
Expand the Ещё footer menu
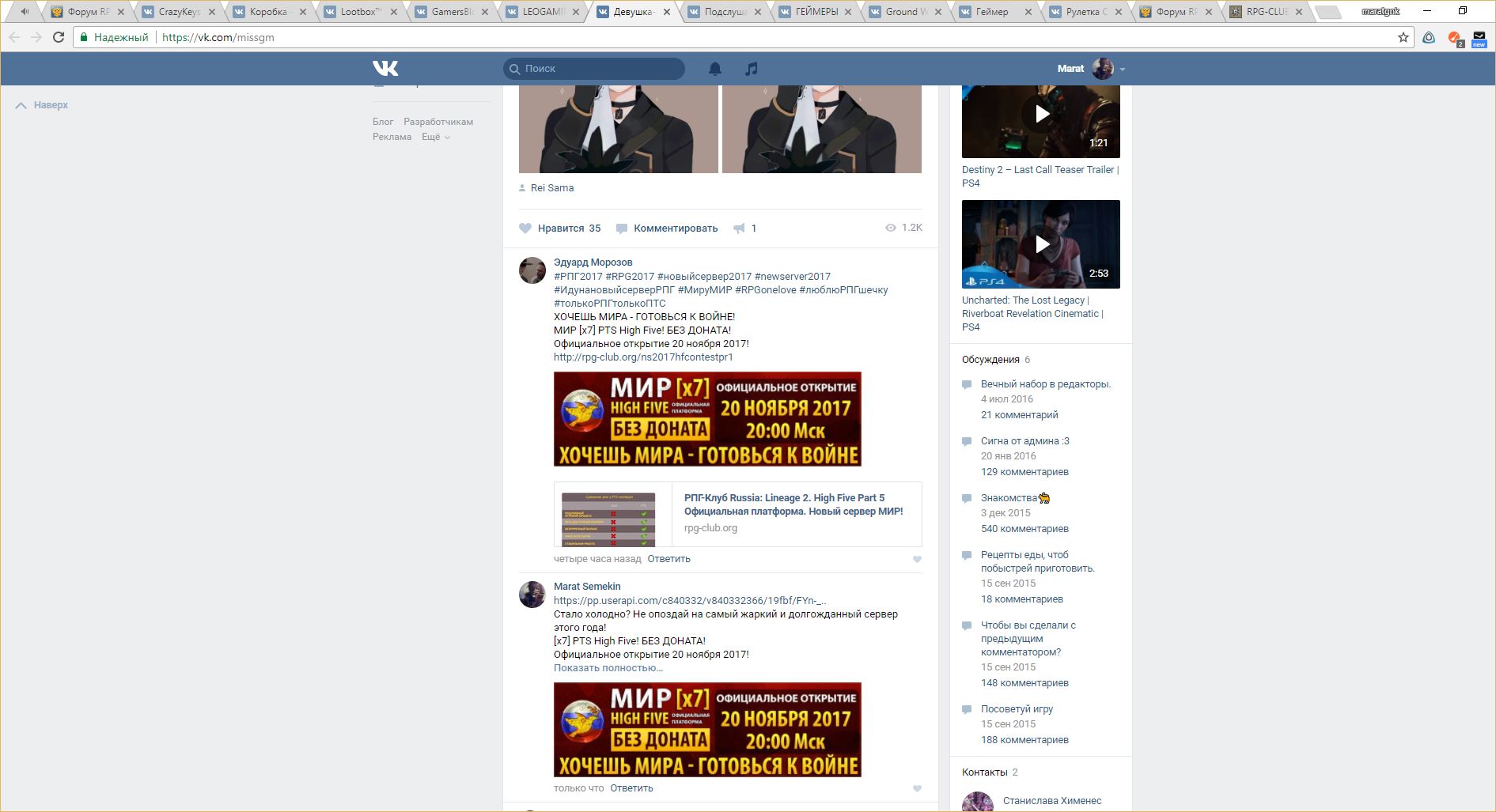[x=435, y=138]
